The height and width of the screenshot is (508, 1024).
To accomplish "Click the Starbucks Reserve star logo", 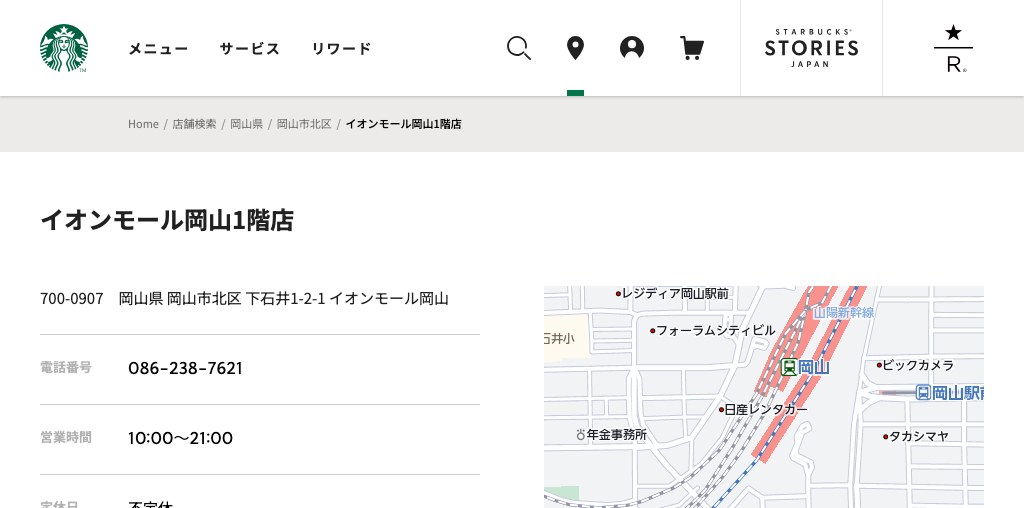I will [x=953, y=48].
